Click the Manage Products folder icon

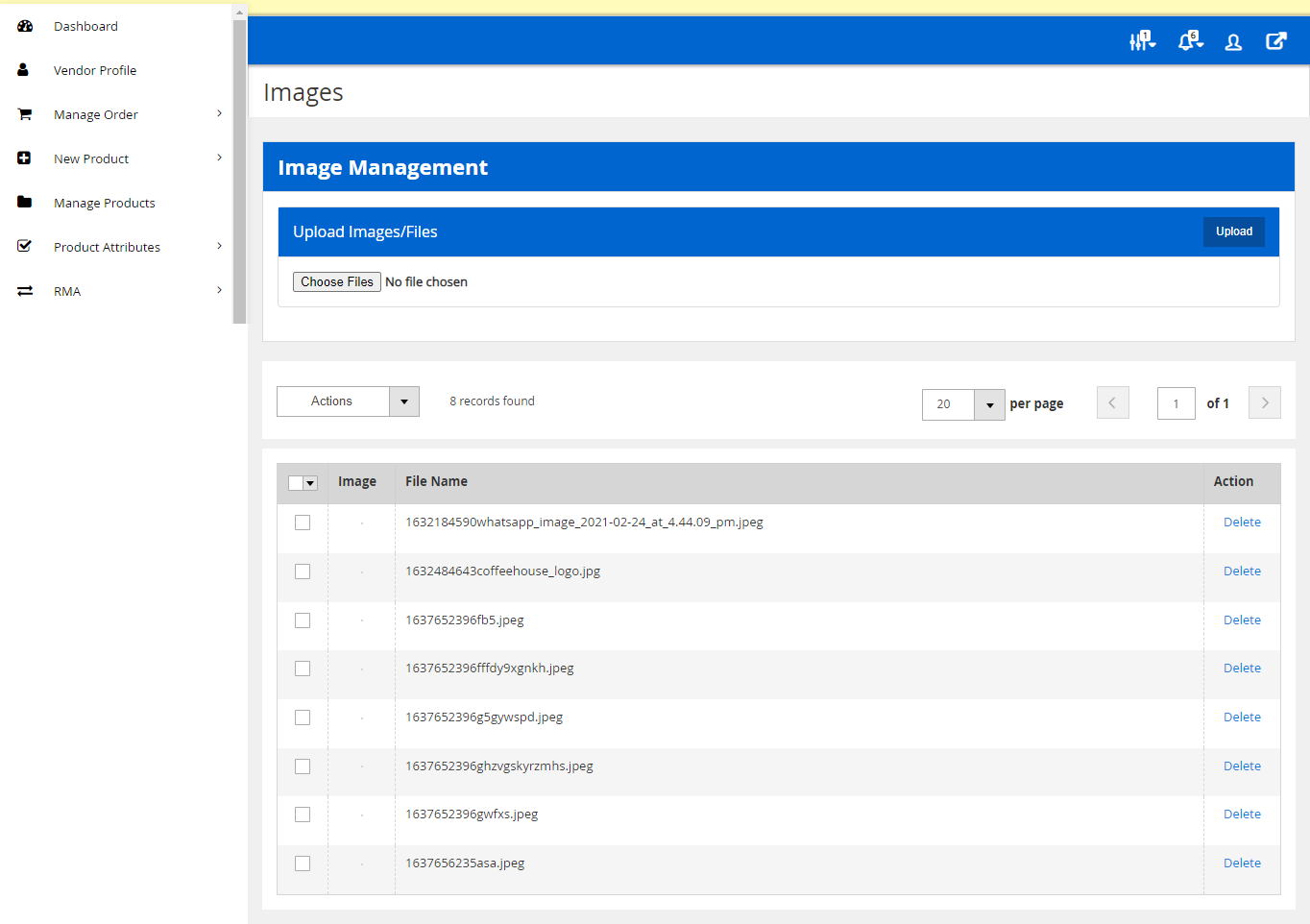click(x=25, y=203)
